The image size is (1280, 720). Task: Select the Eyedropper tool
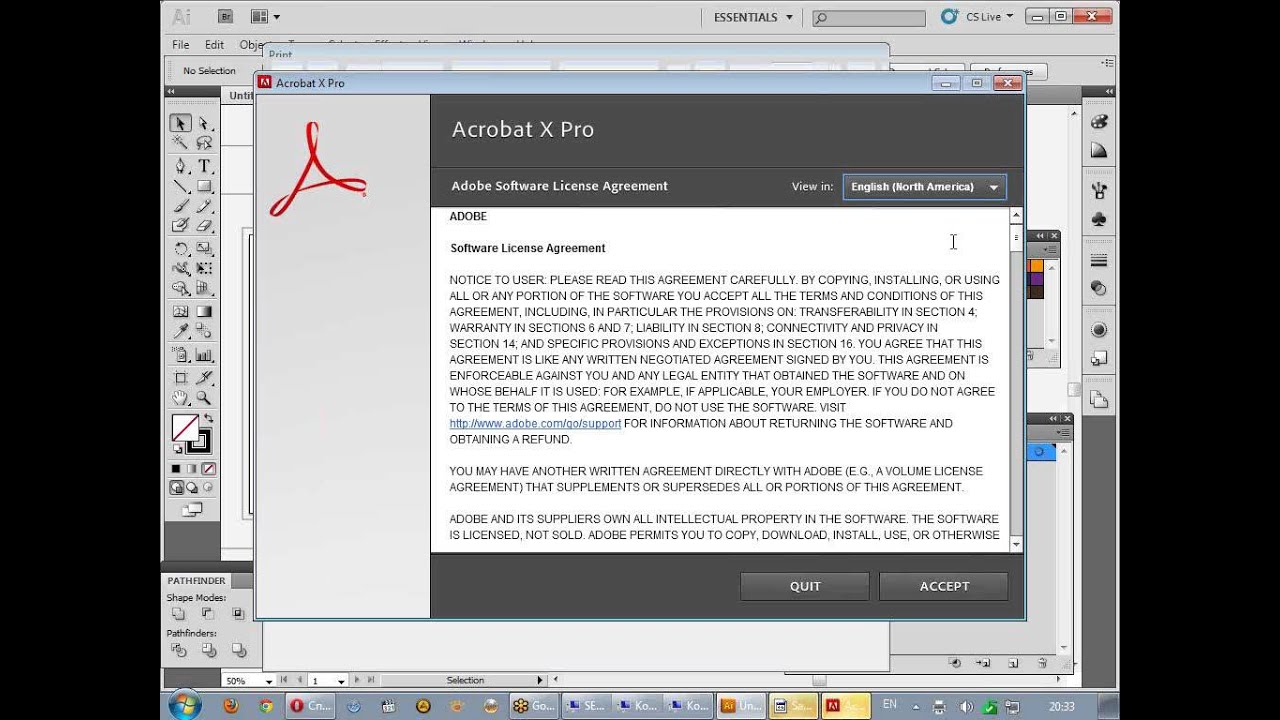tap(180, 332)
